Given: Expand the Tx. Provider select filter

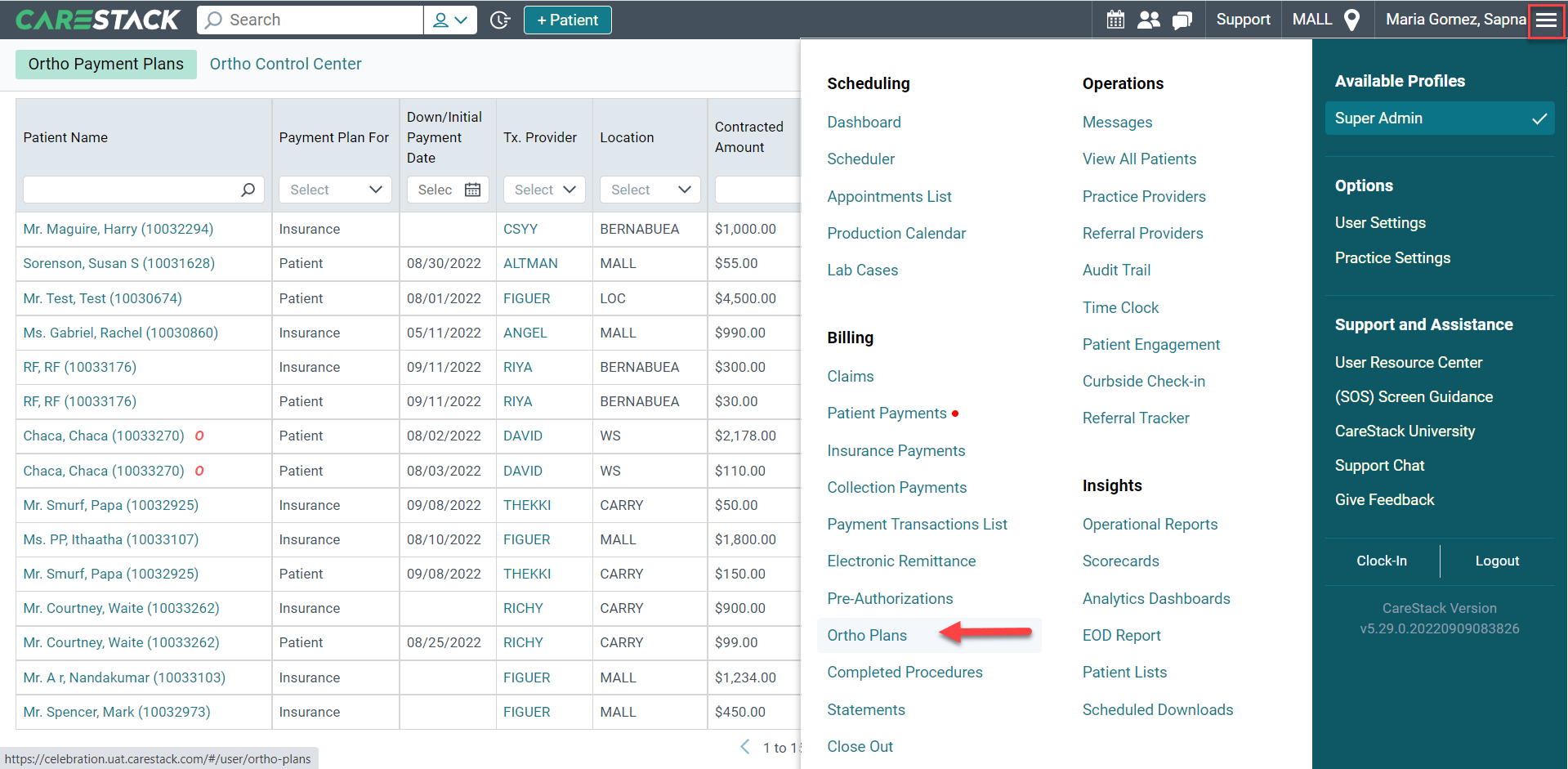Looking at the screenshot, I should point(544,190).
